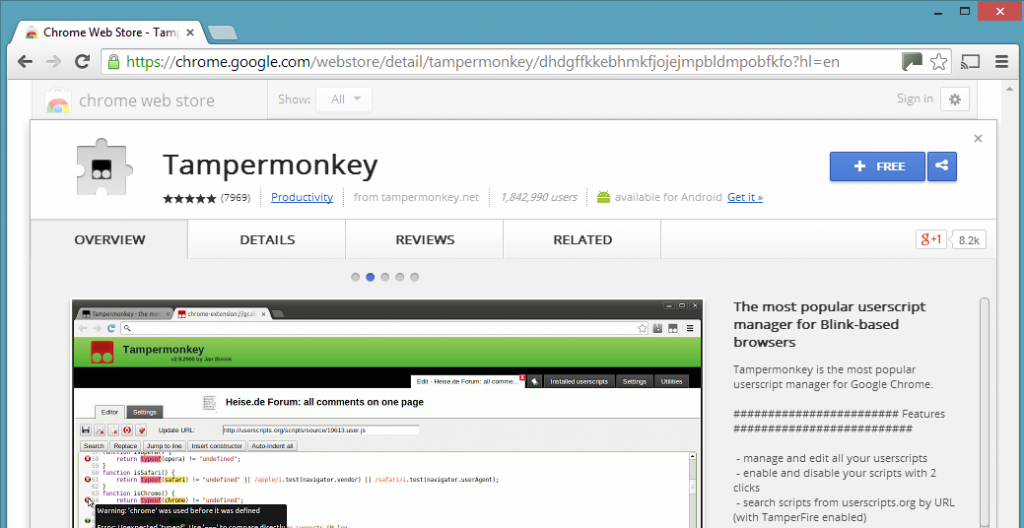The height and width of the screenshot is (528, 1024).
Task: Open the Show: All dropdown
Action: click(344, 99)
